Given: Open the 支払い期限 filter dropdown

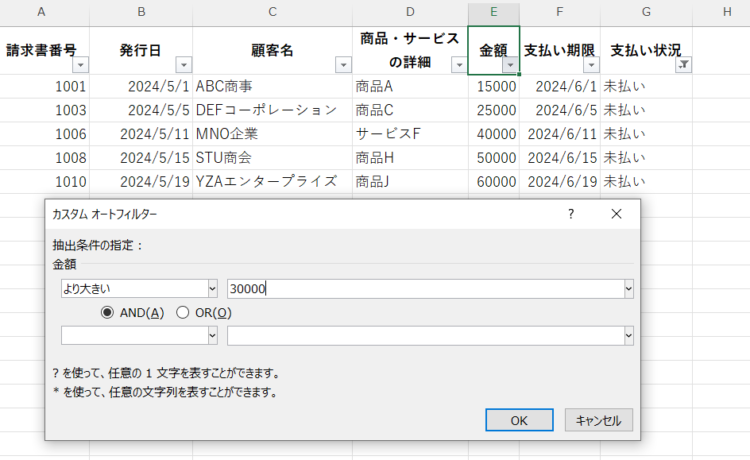Looking at the screenshot, I should [x=592, y=65].
